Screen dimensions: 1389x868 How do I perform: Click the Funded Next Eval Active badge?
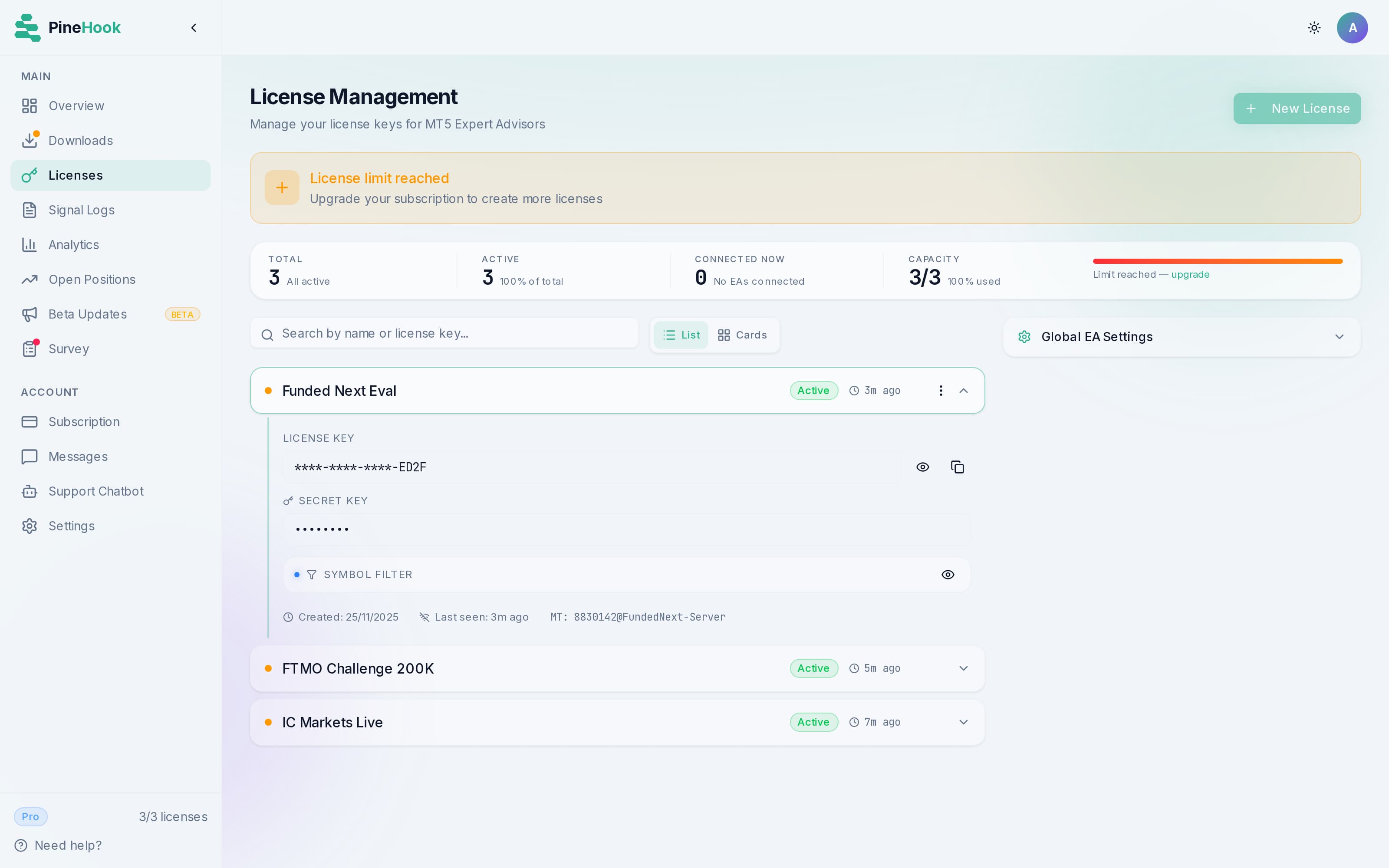point(814,390)
